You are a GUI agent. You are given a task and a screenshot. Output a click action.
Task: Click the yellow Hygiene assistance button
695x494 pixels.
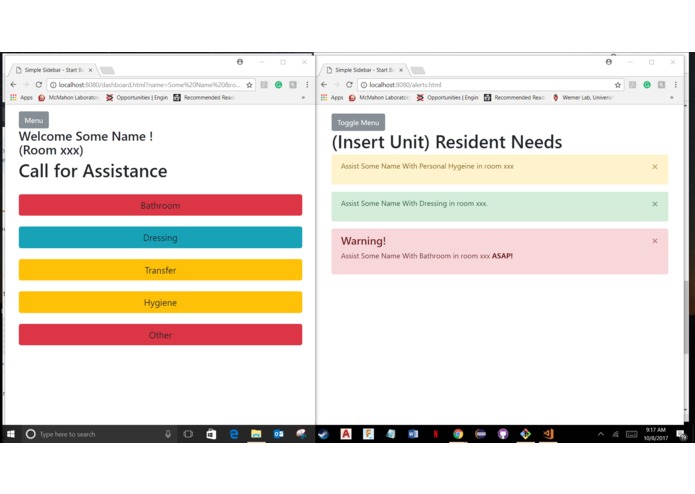click(x=160, y=302)
